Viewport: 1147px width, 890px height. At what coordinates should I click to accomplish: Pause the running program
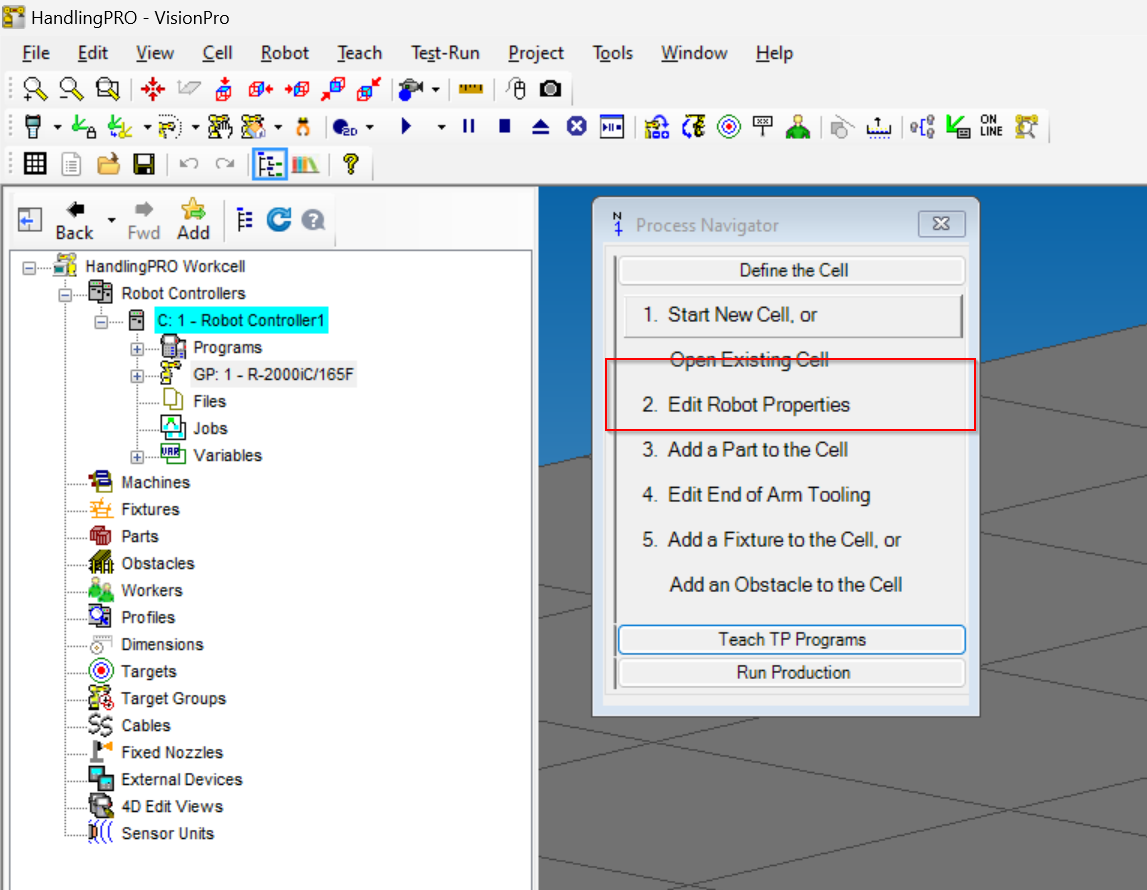(469, 127)
